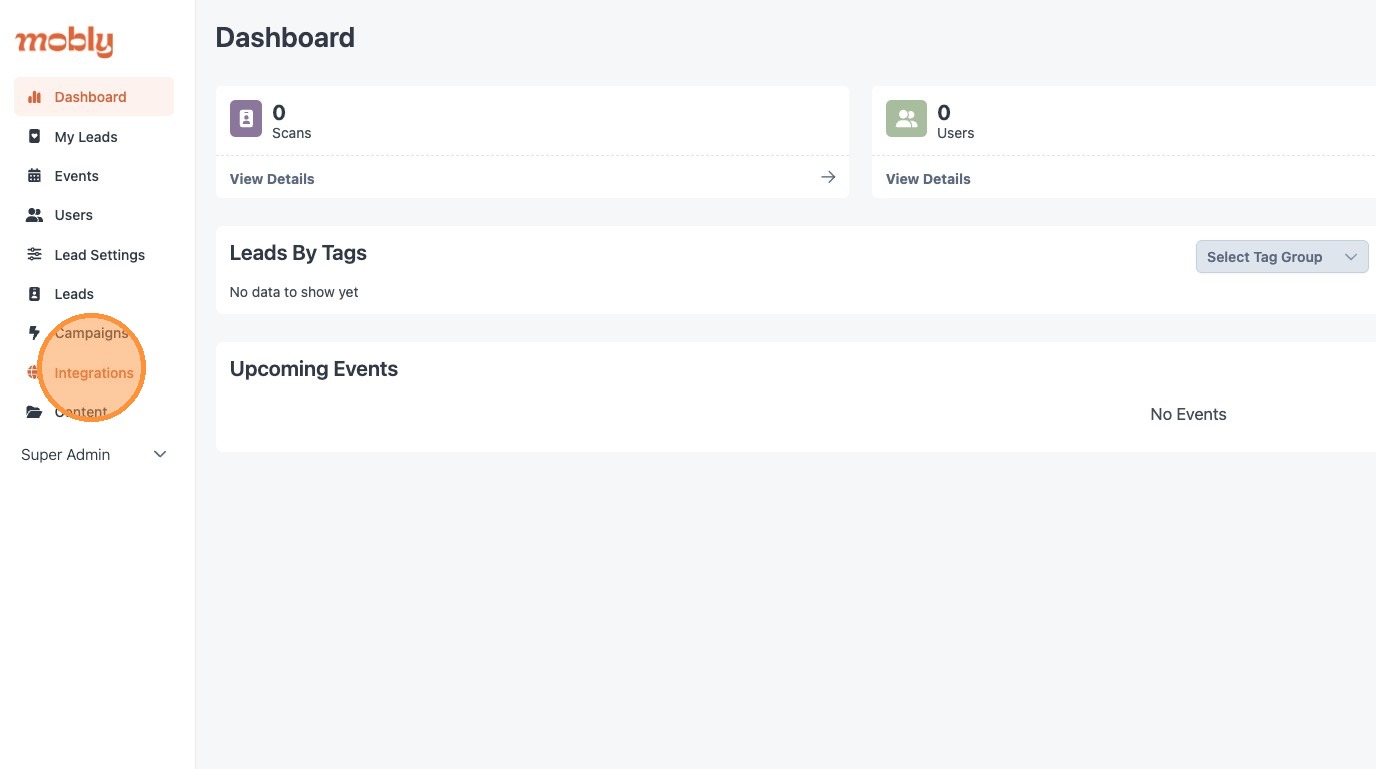Open Integrations from the sidebar
Image resolution: width=1376 pixels, height=769 pixels.
pos(94,373)
